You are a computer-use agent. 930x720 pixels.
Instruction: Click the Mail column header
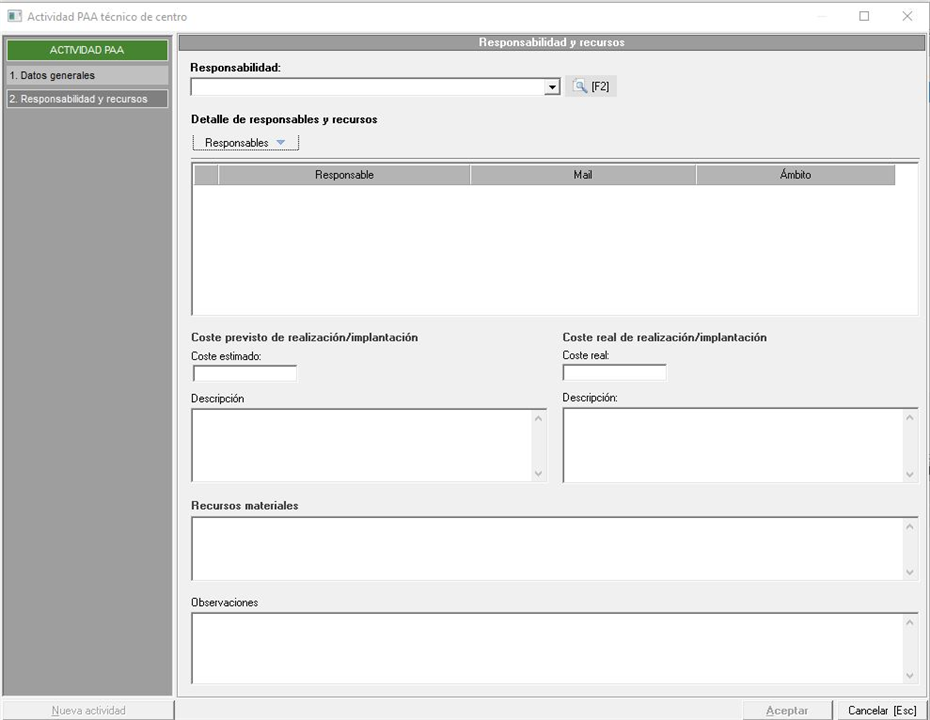click(x=582, y=175)
